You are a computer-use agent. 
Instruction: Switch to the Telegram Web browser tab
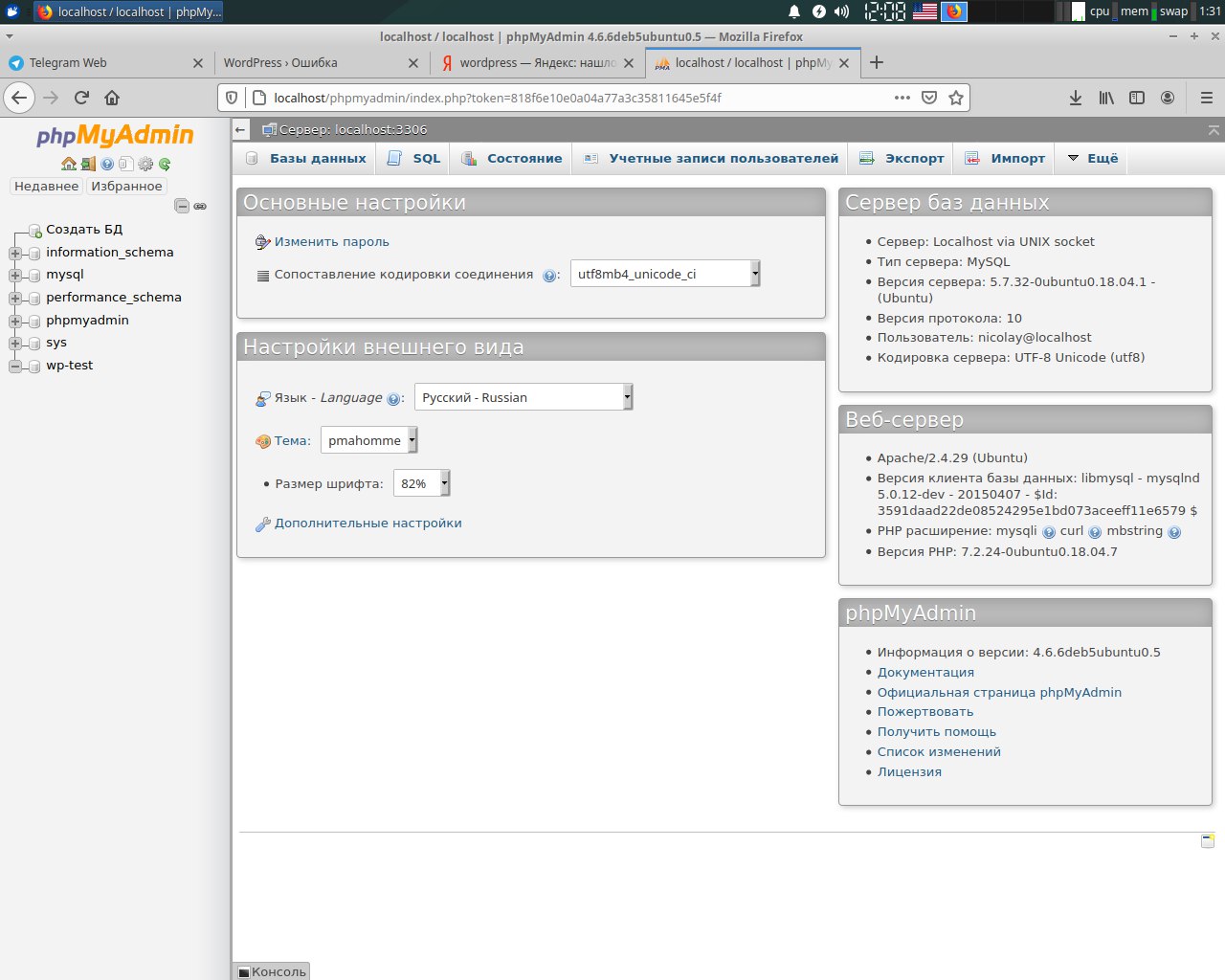click(105, 62)
